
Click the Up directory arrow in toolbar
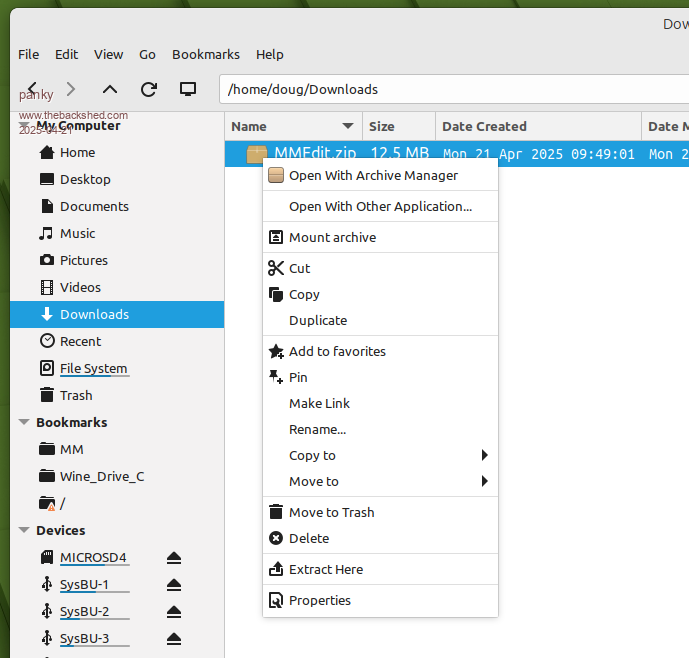(x=110, y=89)
